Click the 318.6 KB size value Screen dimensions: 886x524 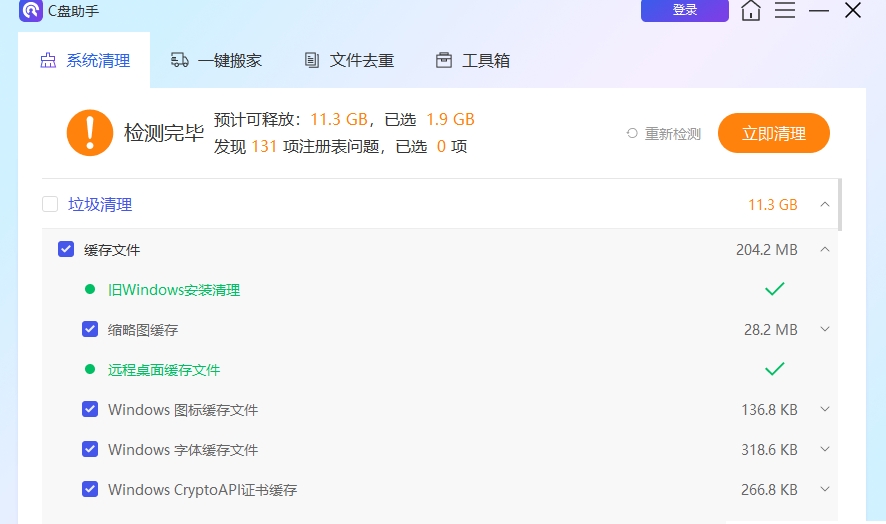769,450
